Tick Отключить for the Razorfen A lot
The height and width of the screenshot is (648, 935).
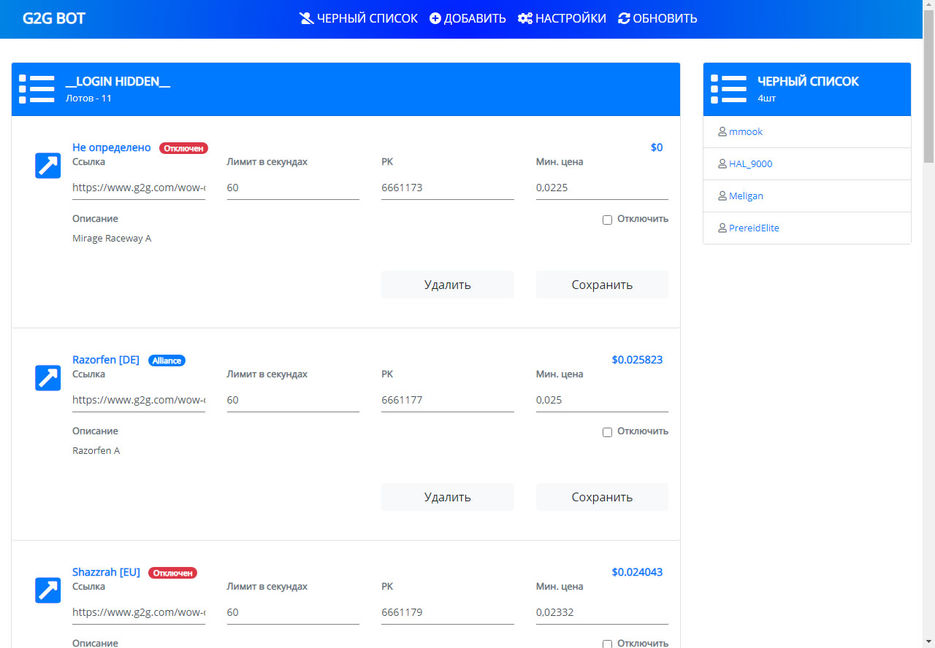(x=607, y=432)
